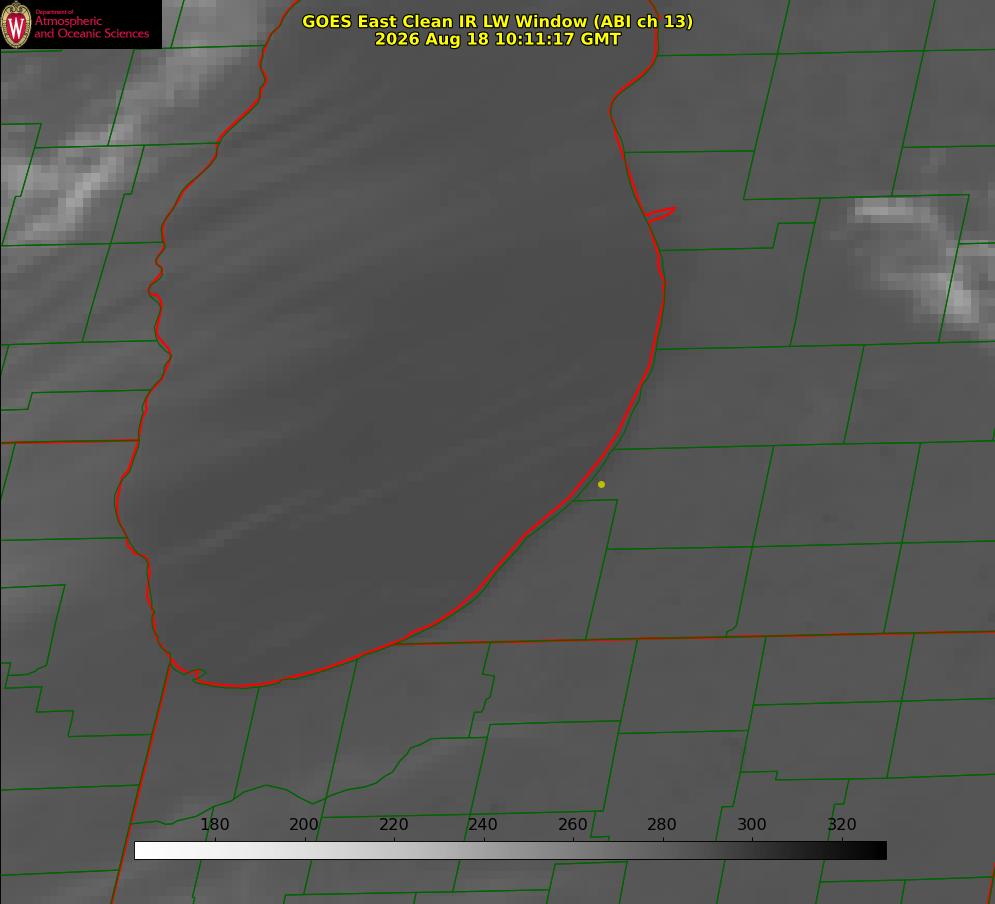The image size is (995, 904).
Task: Click the yellow dot location marker
Action: pos(602,484)
